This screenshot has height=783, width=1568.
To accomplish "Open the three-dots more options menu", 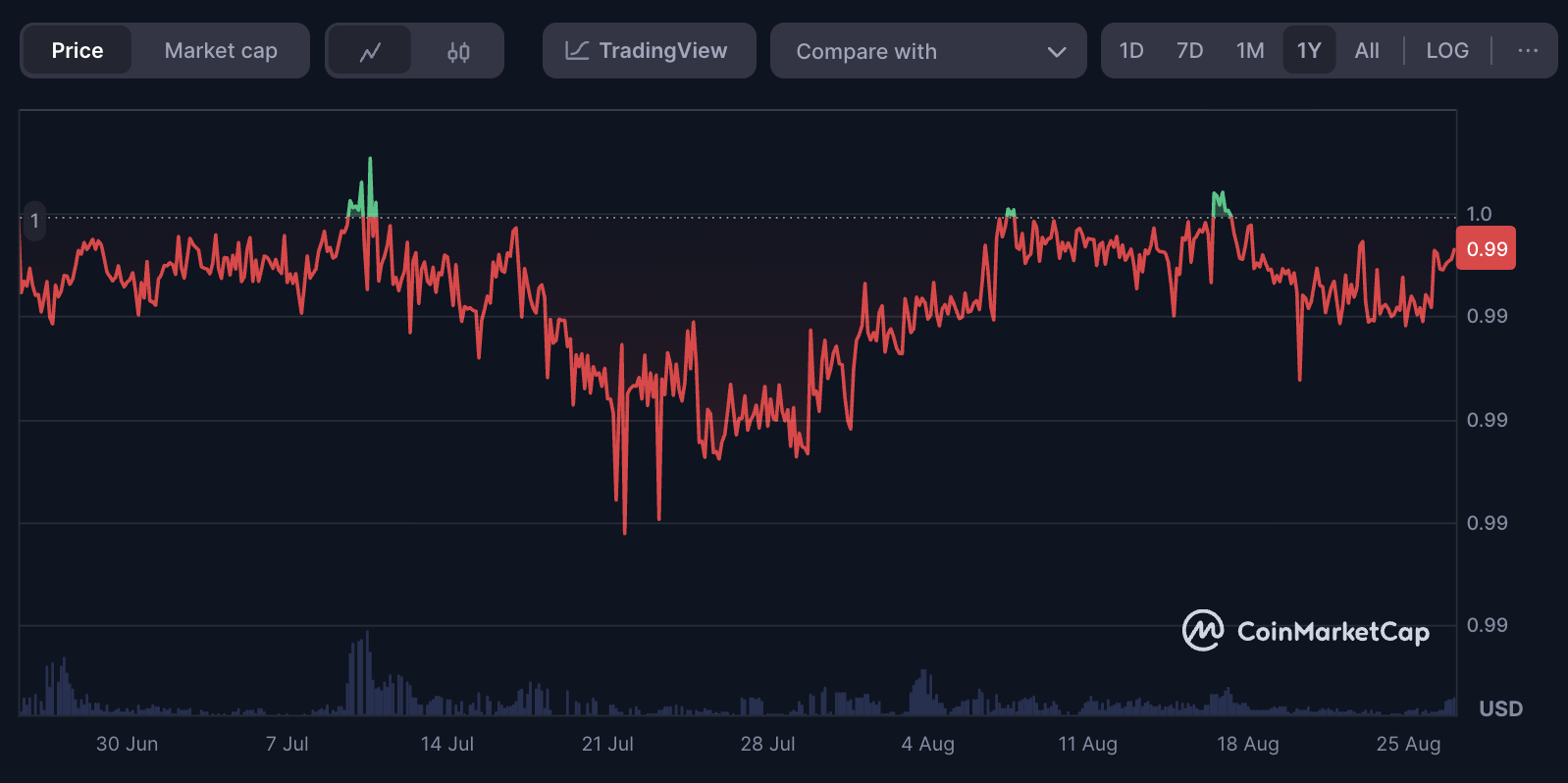I will pyautogui.click(x=1528, y=51).
